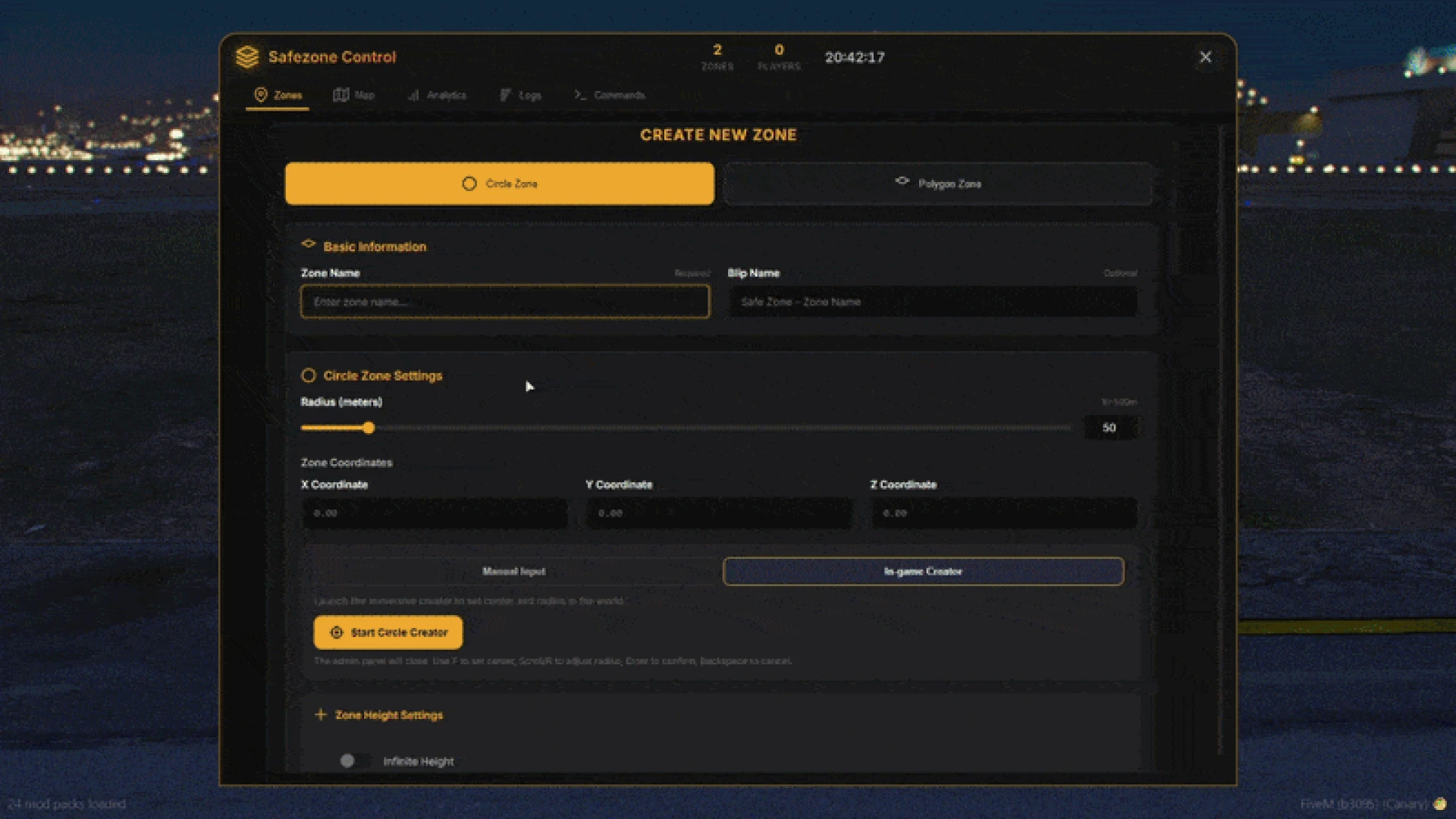Click the Radius meters slider handle
The height and width of the screenshot is (819, 1456).
click(x=369, y=428)
